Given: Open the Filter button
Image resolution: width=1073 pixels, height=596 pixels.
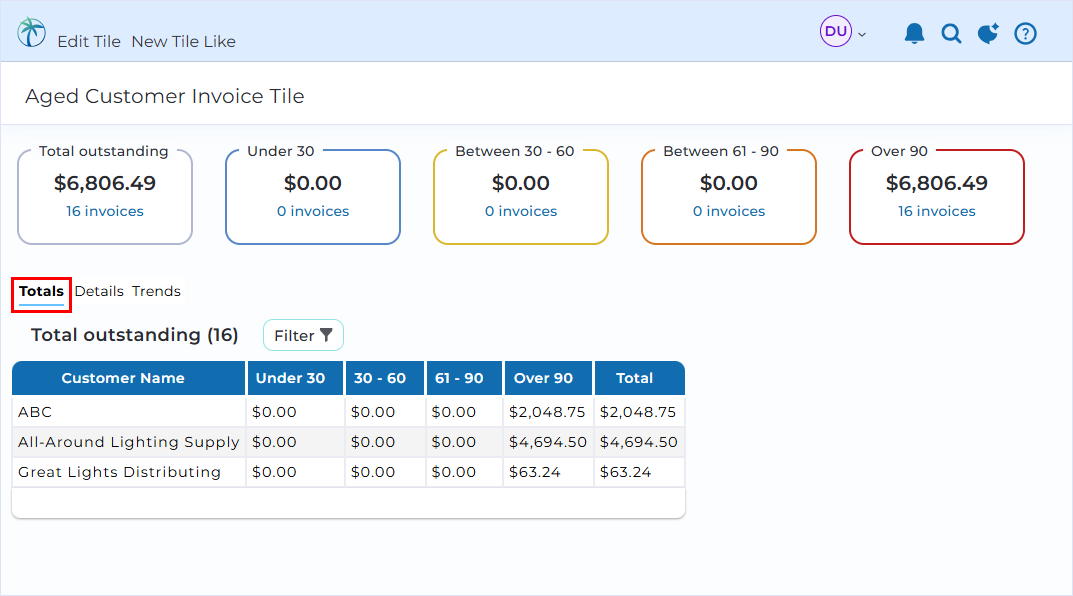Looking at the screenshot, I should [x=303, y=335].
